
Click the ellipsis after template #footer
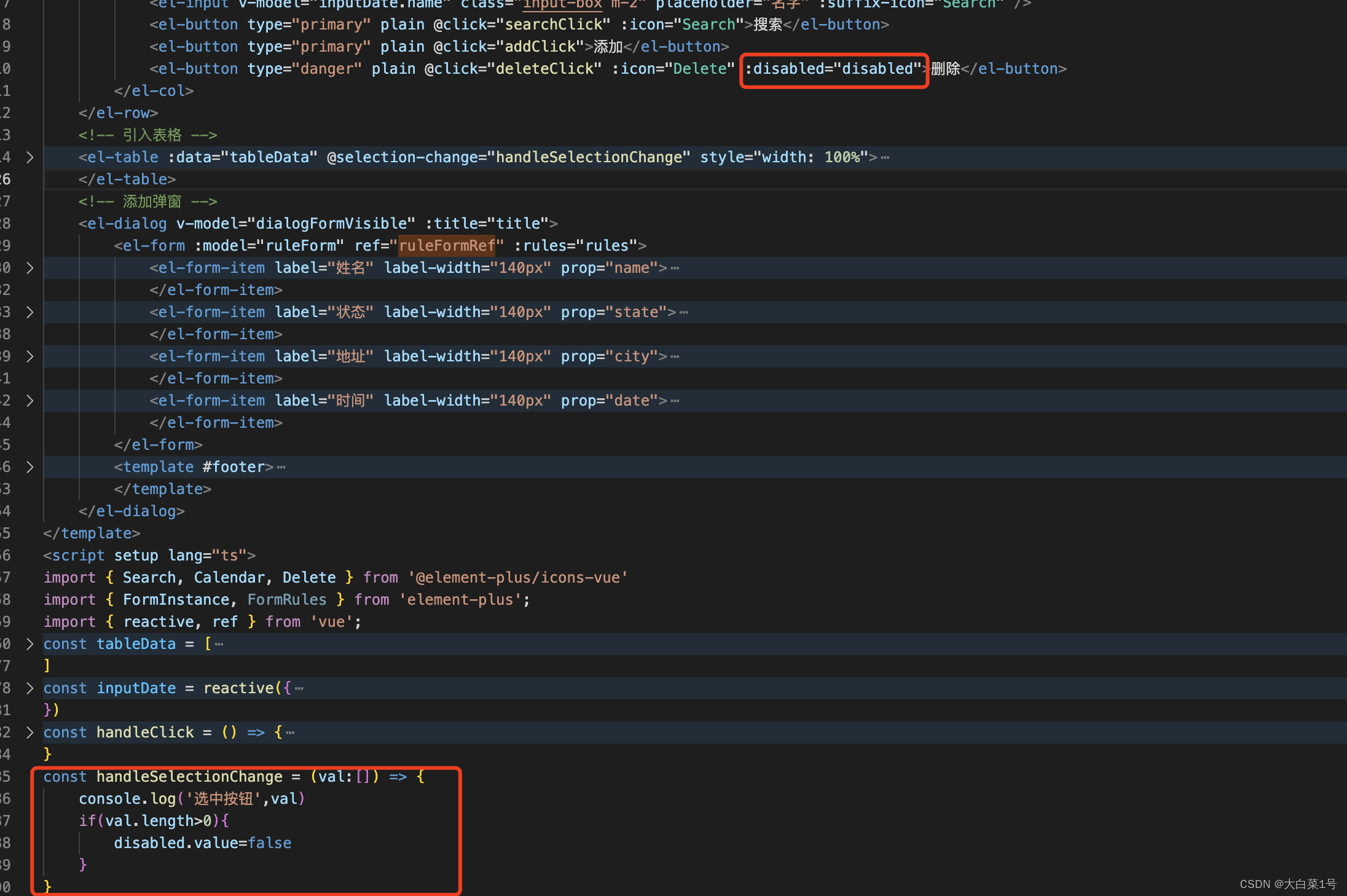[x=281, y=468]
